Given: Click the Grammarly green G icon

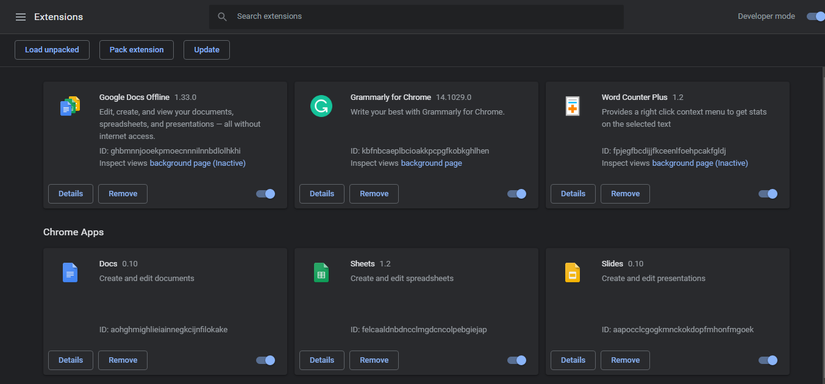Looking at the screenshot, I should [321, 106].
